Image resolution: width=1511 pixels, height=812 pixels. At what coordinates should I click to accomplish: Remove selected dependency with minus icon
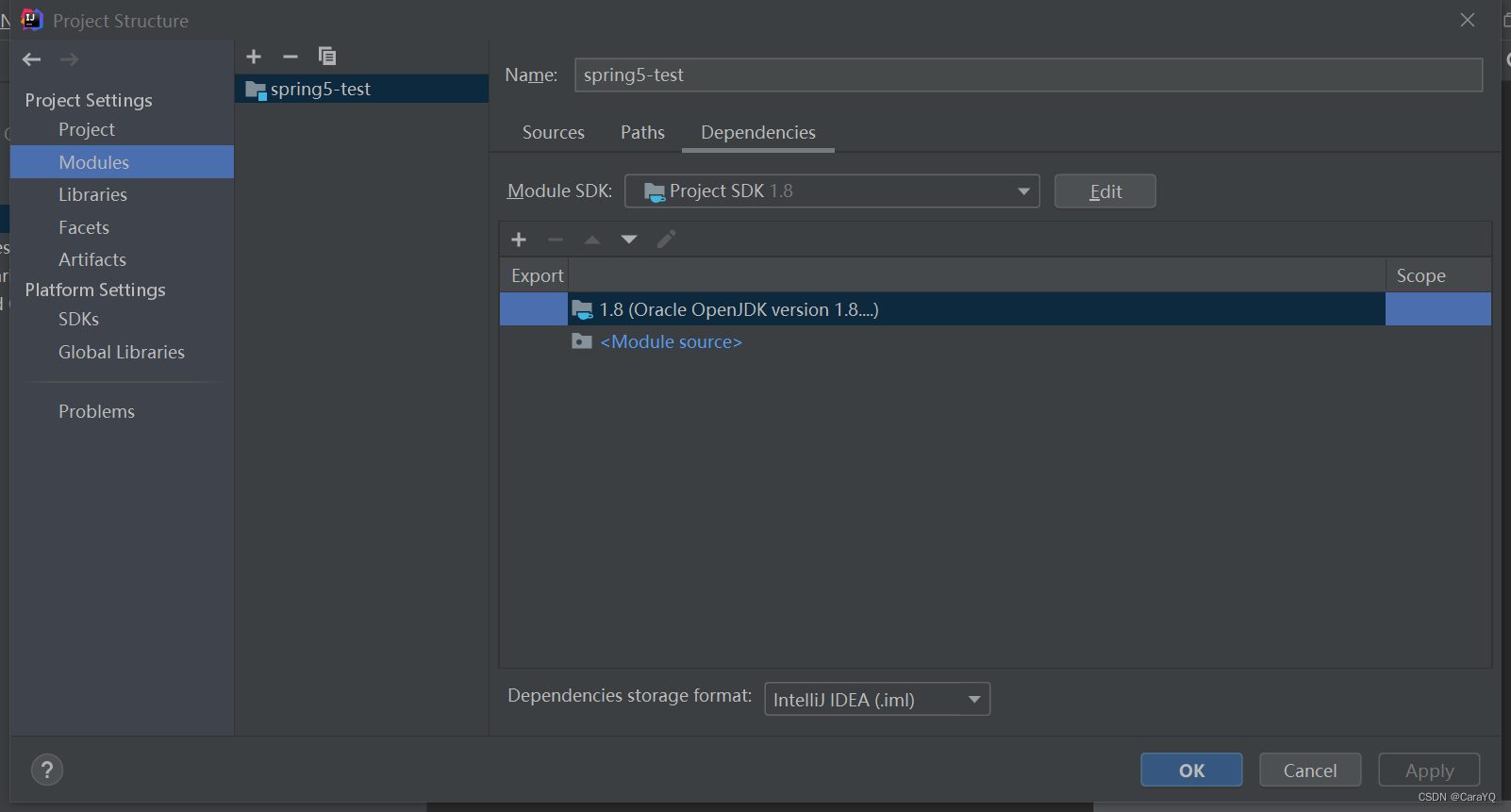point(556,240)
